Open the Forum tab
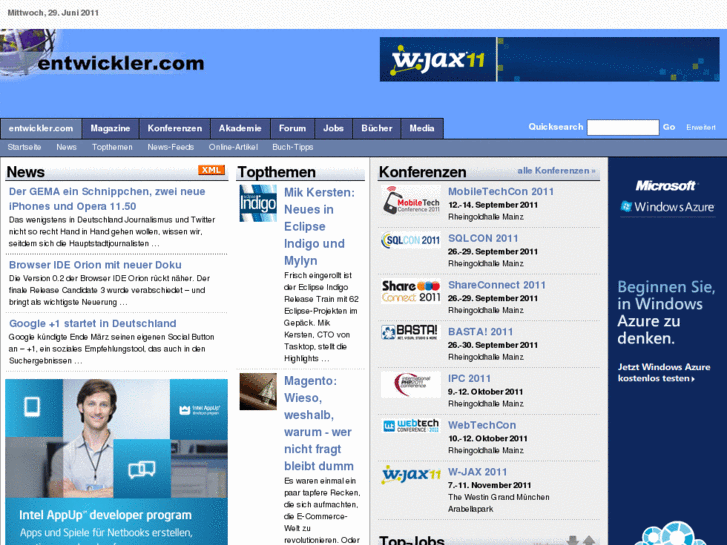The height and width of the screenshot is (545, 727). click(293, 128)
